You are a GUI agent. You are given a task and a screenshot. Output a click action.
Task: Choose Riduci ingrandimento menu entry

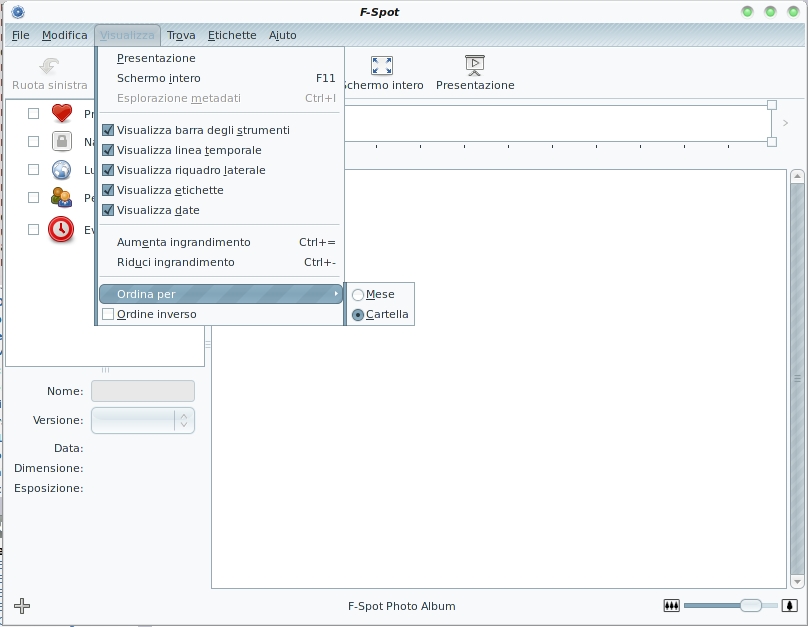pyautogui.click(x=220, y=262)
